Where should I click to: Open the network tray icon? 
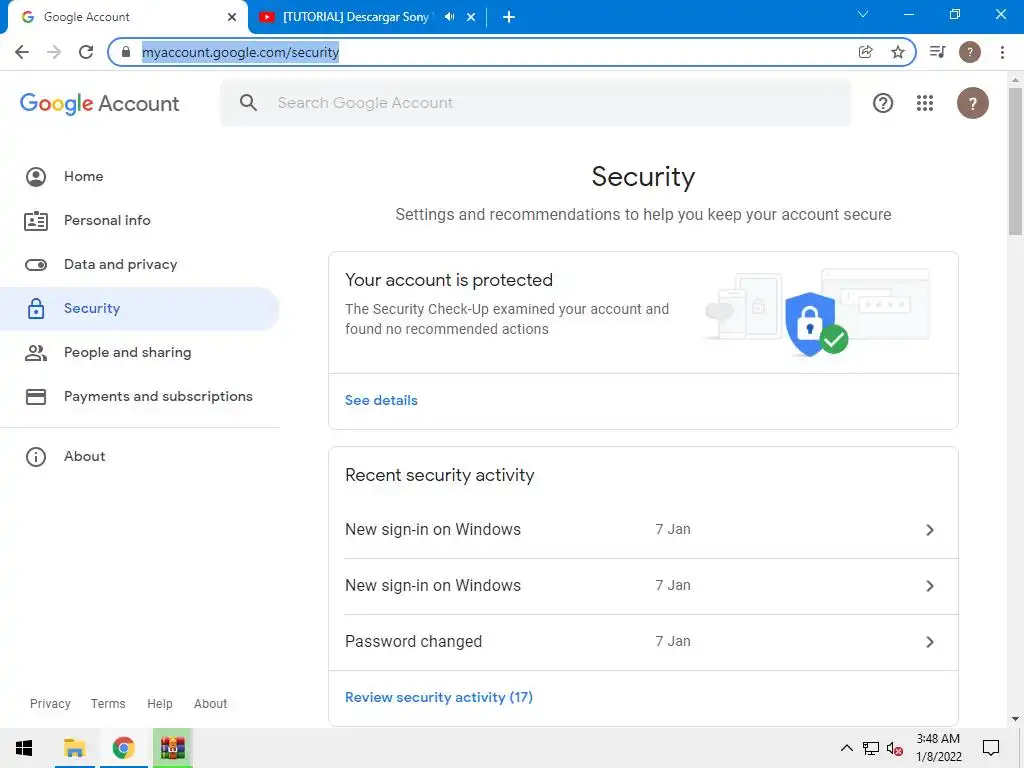coord(871,748)
